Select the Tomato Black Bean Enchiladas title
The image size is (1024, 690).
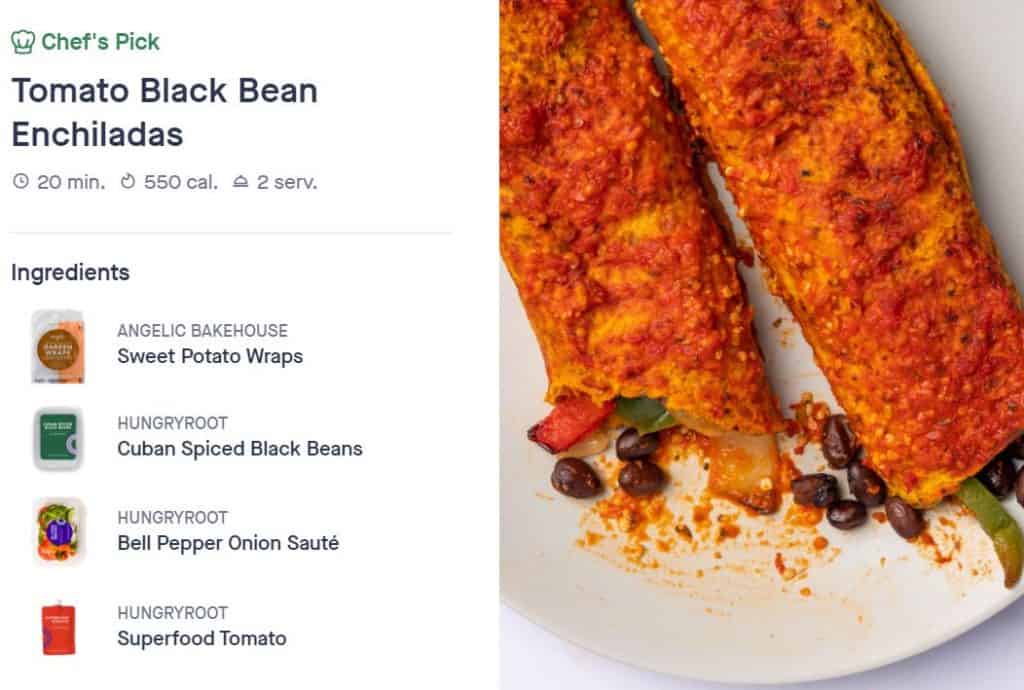coord(165,112)
